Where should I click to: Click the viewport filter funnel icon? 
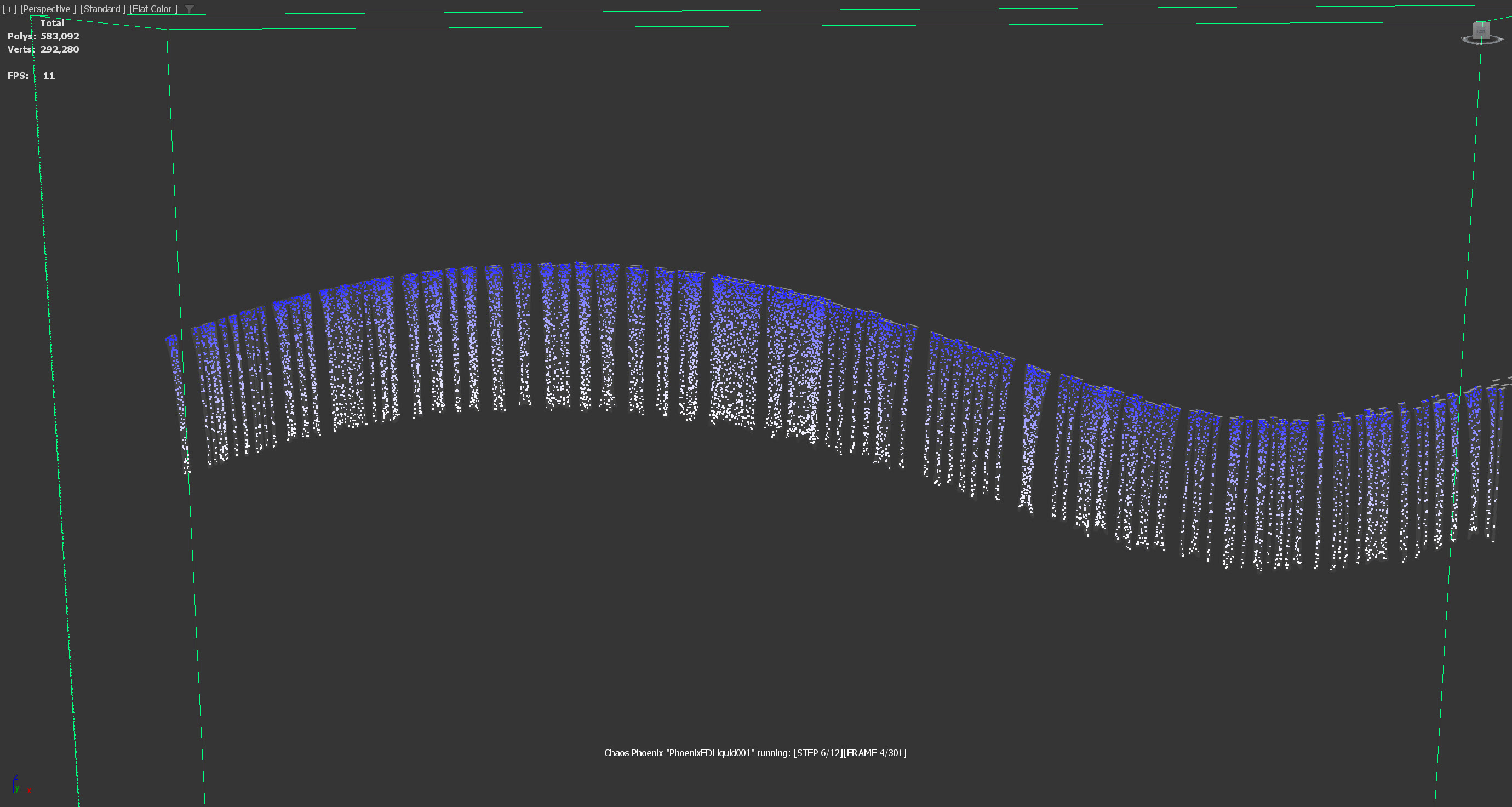(189, 9)
